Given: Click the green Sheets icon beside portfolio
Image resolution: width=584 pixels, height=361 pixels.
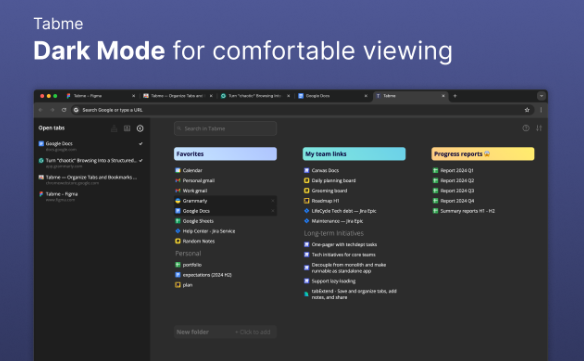Looking at the screenshot, I should [x=178, y=265].
